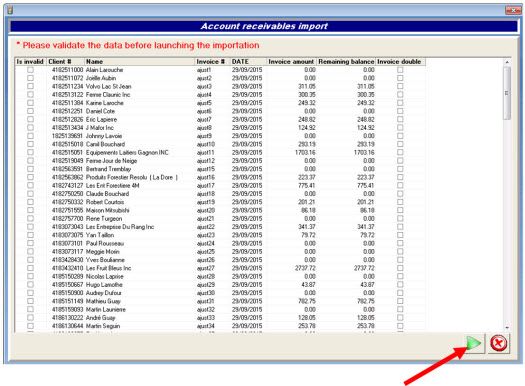The height and width of the screenshot is (386, 525).
Task: Sort by the 'DATE' column header
Action: 248,62
